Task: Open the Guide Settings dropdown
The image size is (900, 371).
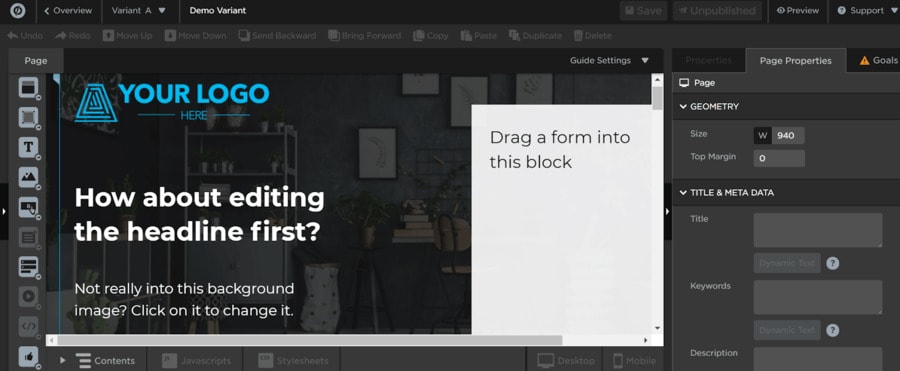Action: [609, 60]
